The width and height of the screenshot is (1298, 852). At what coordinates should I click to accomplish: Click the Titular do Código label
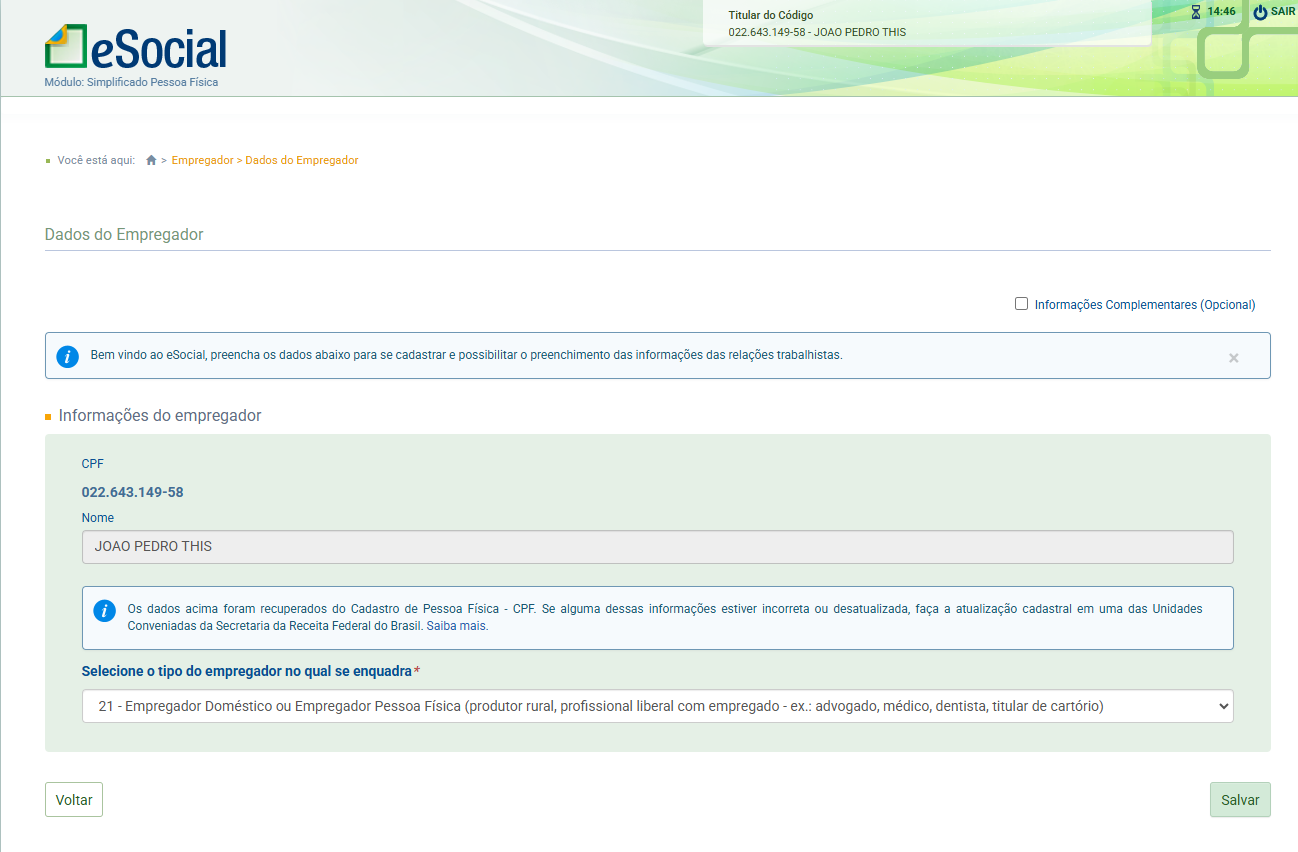coord(770,15)
